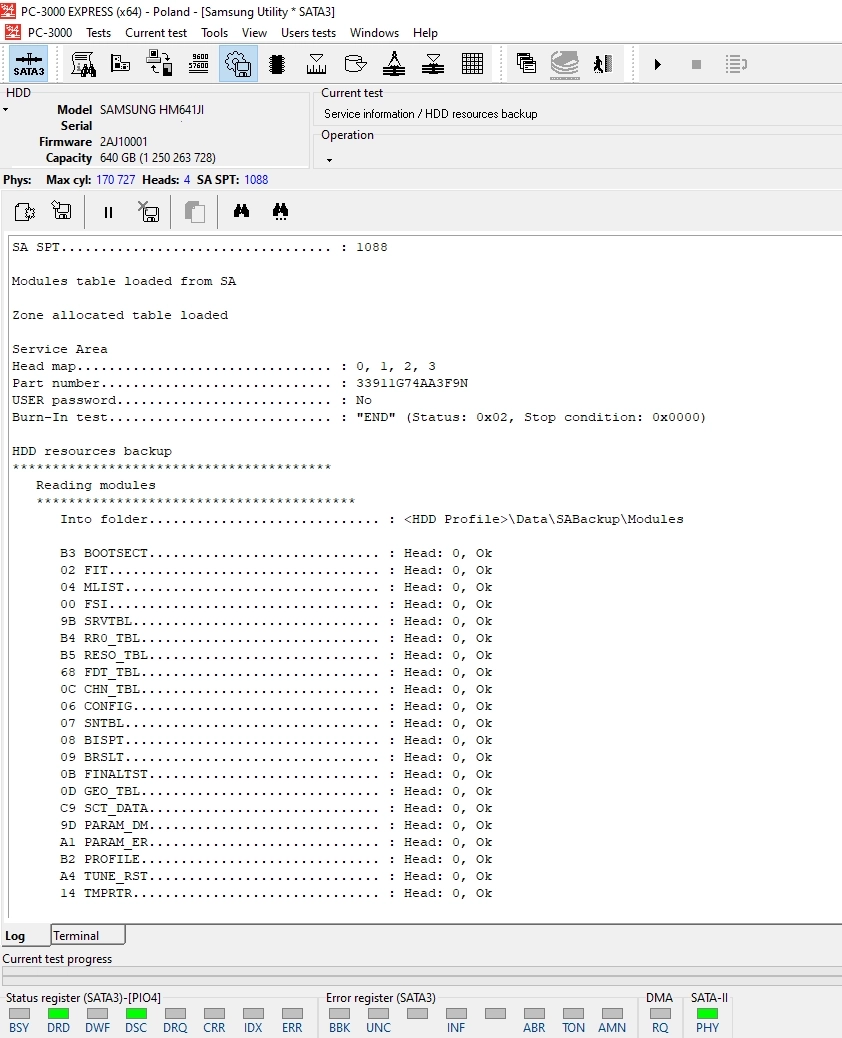Viewport: 842px width, 1038px height.
Task: Click the DSC status indicator
Action: click(136, 1014)
